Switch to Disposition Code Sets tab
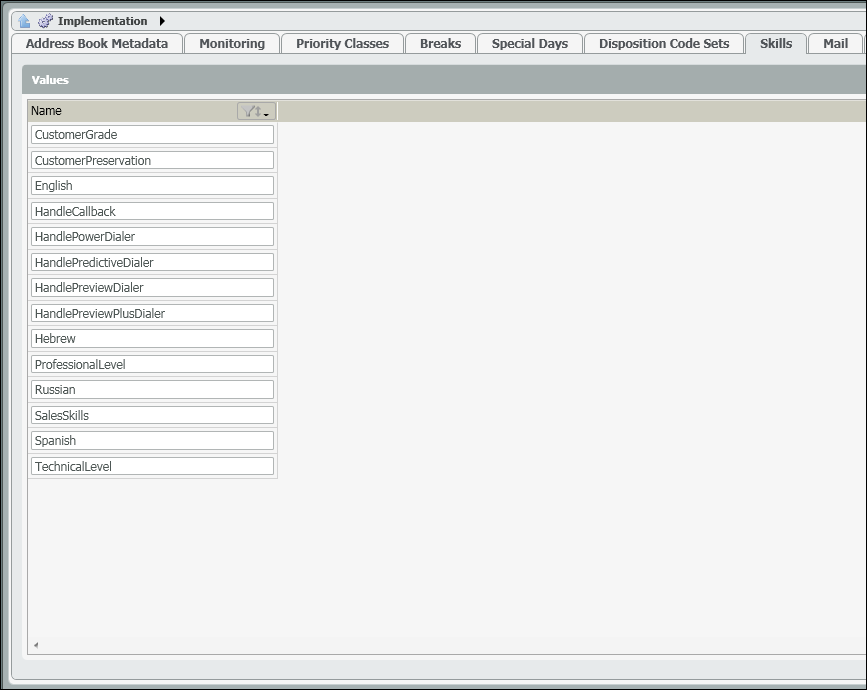 point(664,44)
